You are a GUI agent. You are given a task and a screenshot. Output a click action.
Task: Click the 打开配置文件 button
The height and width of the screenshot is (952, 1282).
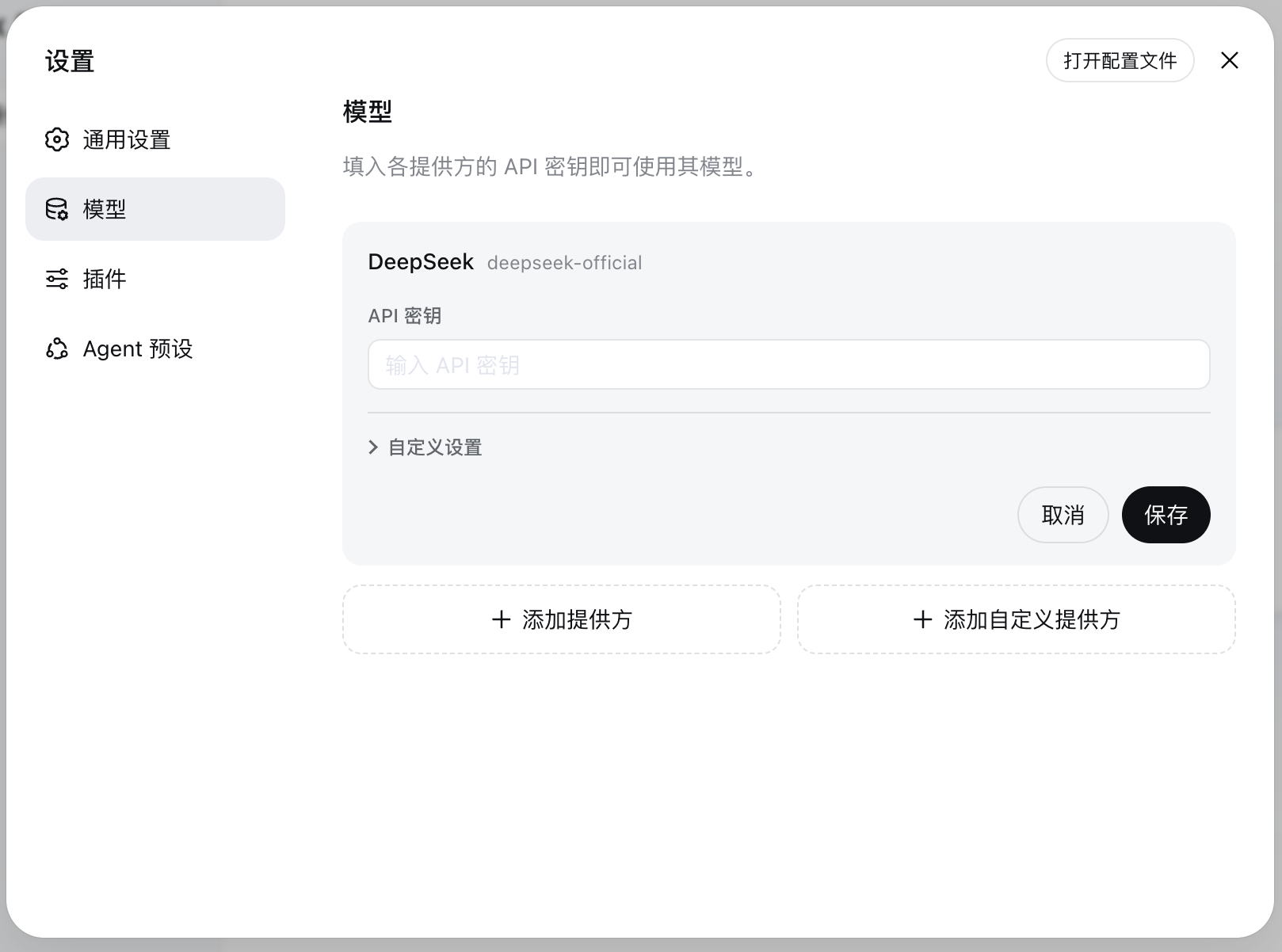coord(1120,60)
